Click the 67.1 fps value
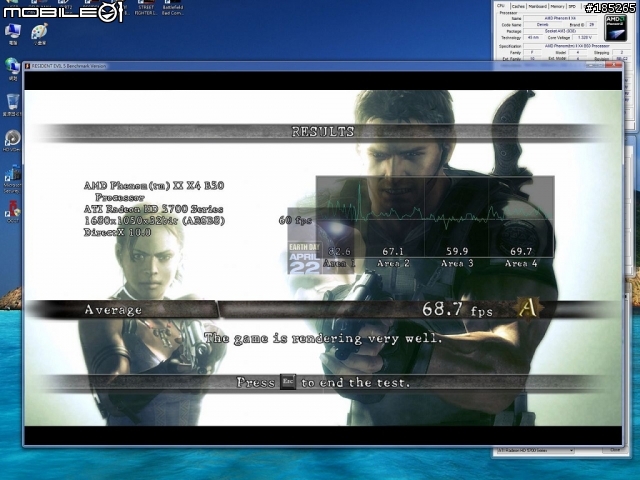Viewport: 640px width, 480px height. [393, 251]
